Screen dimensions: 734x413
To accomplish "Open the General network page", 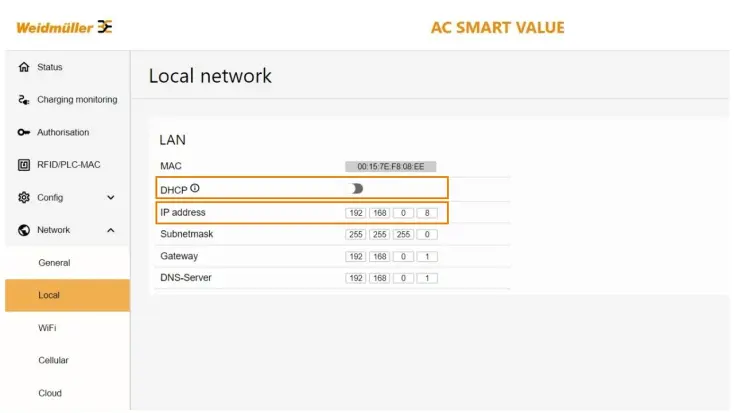I will (x=54, y=263).
